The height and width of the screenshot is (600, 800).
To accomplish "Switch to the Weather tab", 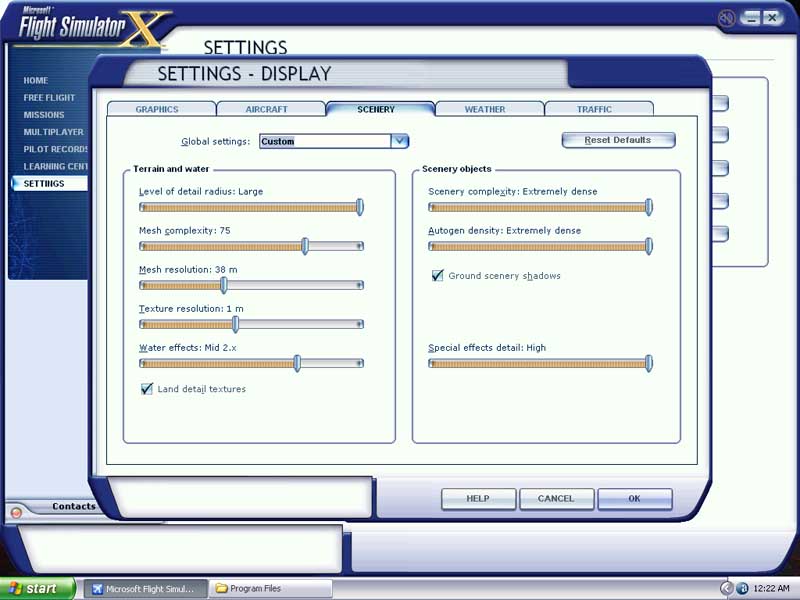I will [x=485, y=109].
